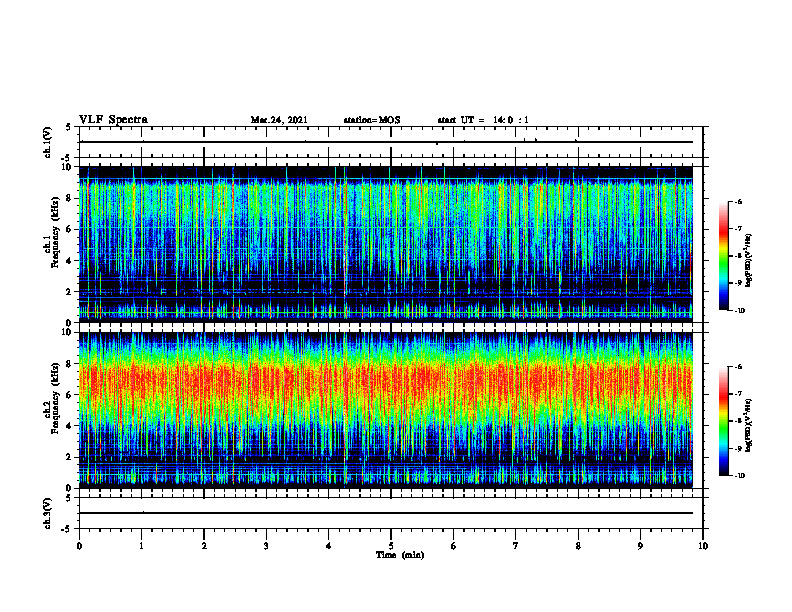Click the "ch.1(V)" waveform axis label
This screenshot has width=792, height=612.
47,142
